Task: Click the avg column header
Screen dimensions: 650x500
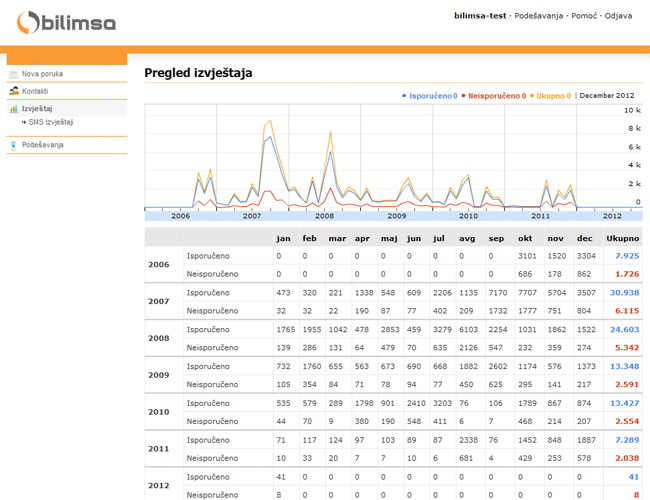Action: click(x=467, y=238)
